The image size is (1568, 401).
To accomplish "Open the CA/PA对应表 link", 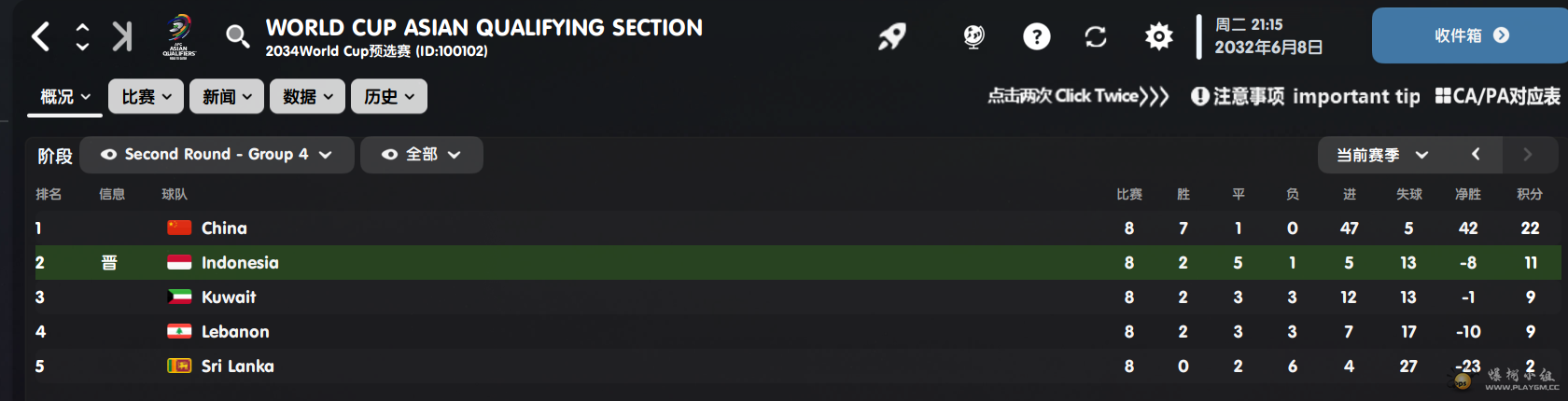I will [1497, 96].
